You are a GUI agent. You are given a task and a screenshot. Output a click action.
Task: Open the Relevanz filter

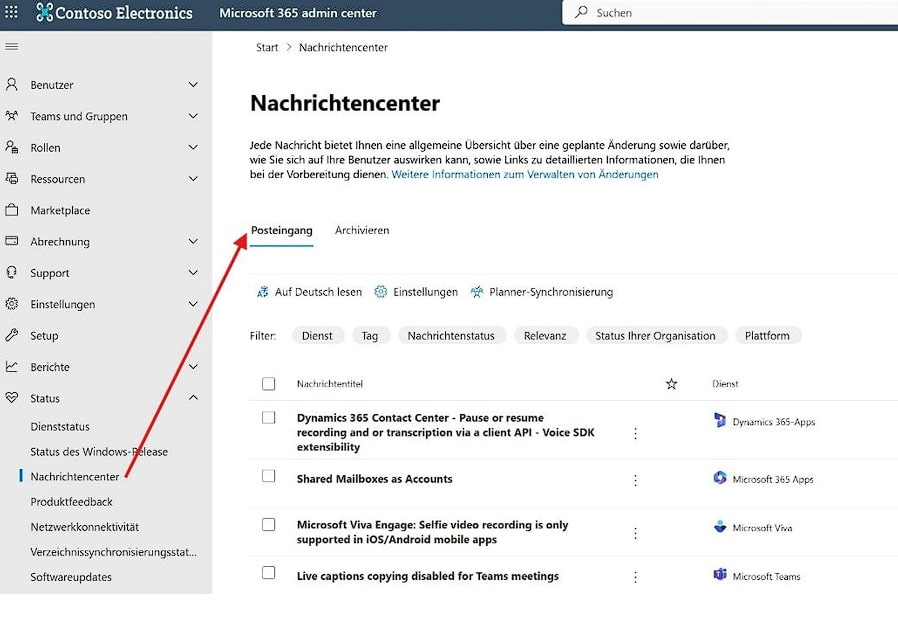pos(545,336)
